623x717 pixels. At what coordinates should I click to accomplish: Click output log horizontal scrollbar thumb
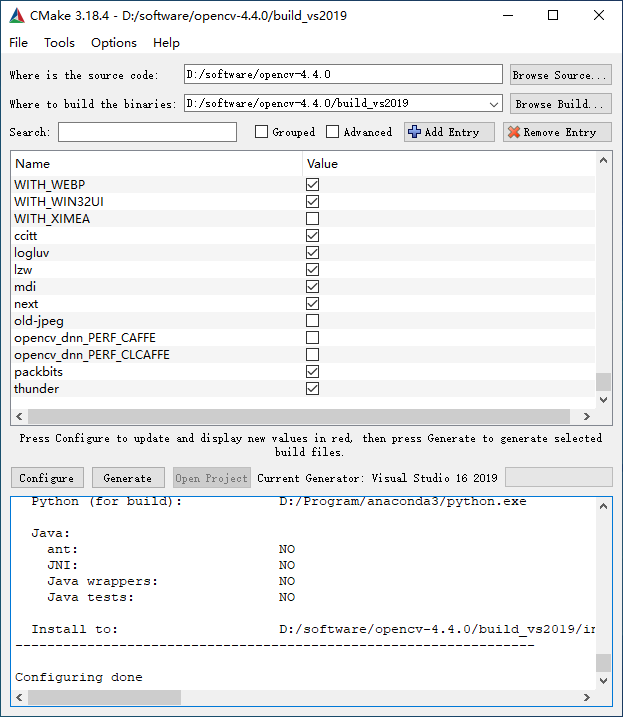(104, 697)
